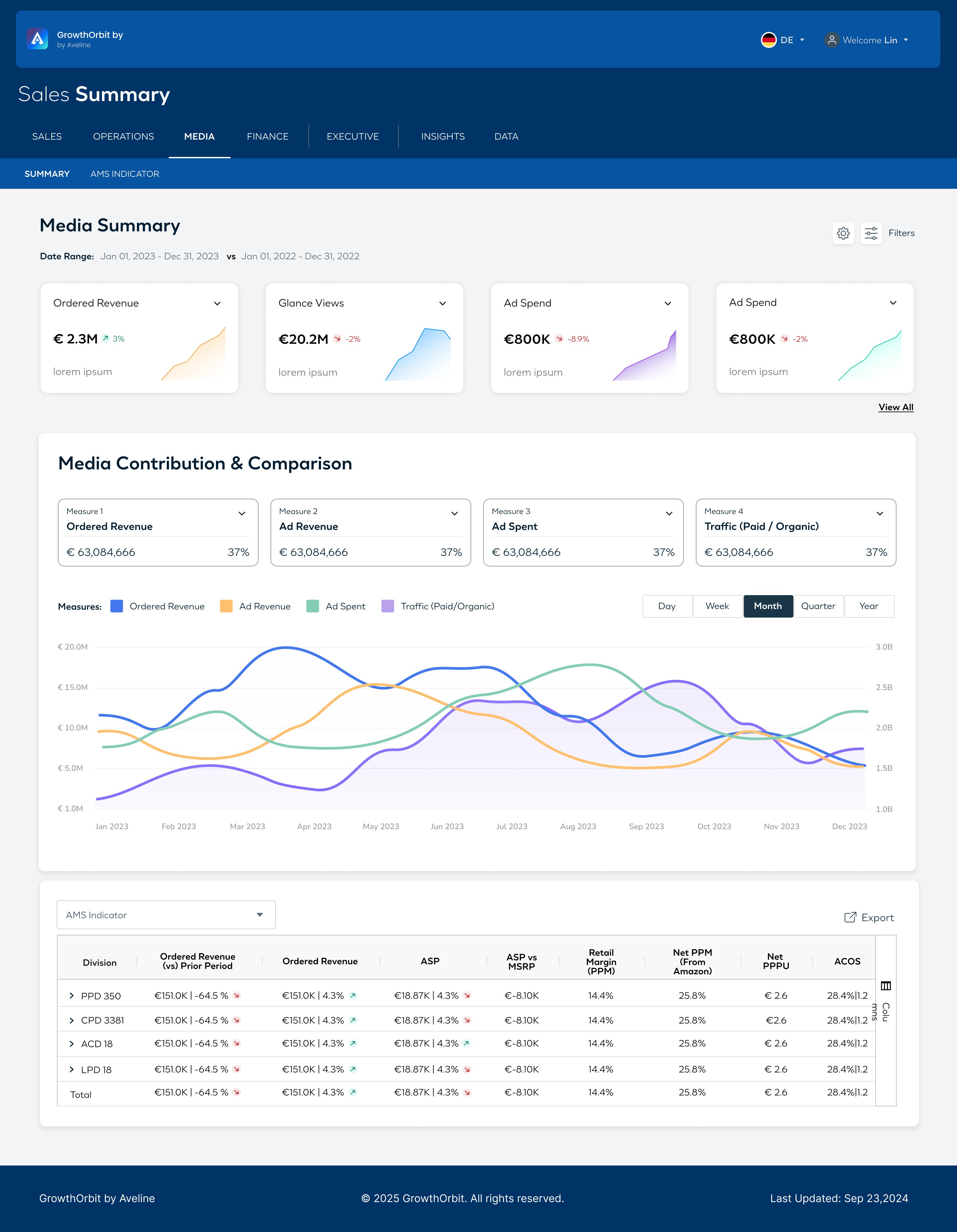
Task: Click the Ad Revenue orange color swatch
Action: (x=226, y=606)
